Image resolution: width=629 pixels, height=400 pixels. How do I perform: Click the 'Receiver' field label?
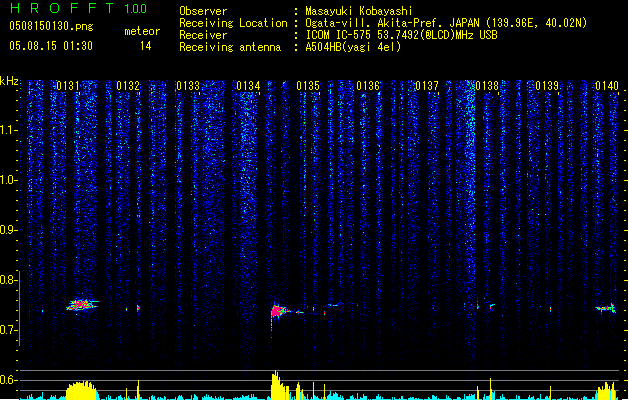[203, 35]
